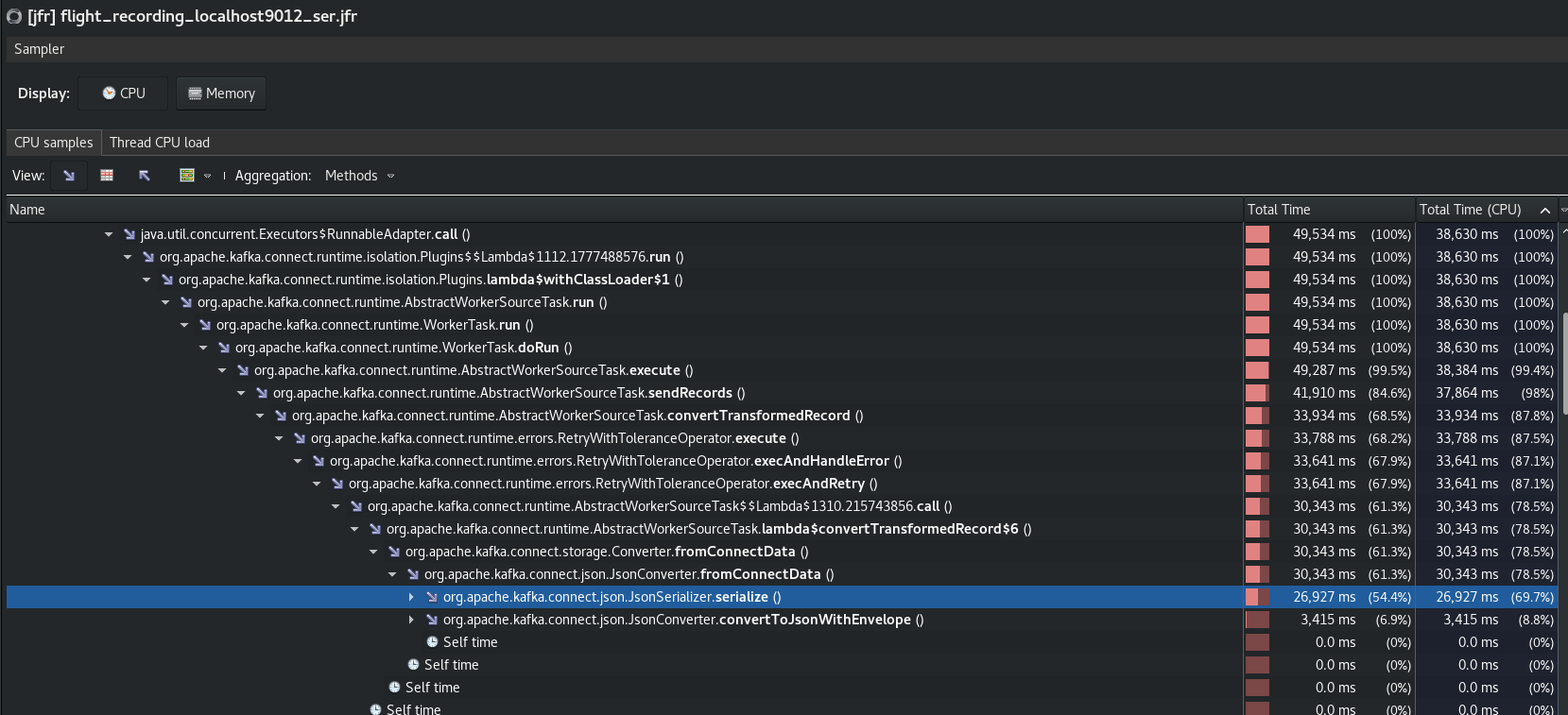
Task: Click the call icon of lambda$convertTransformedRecord$6
Action: tap(375, 529)
